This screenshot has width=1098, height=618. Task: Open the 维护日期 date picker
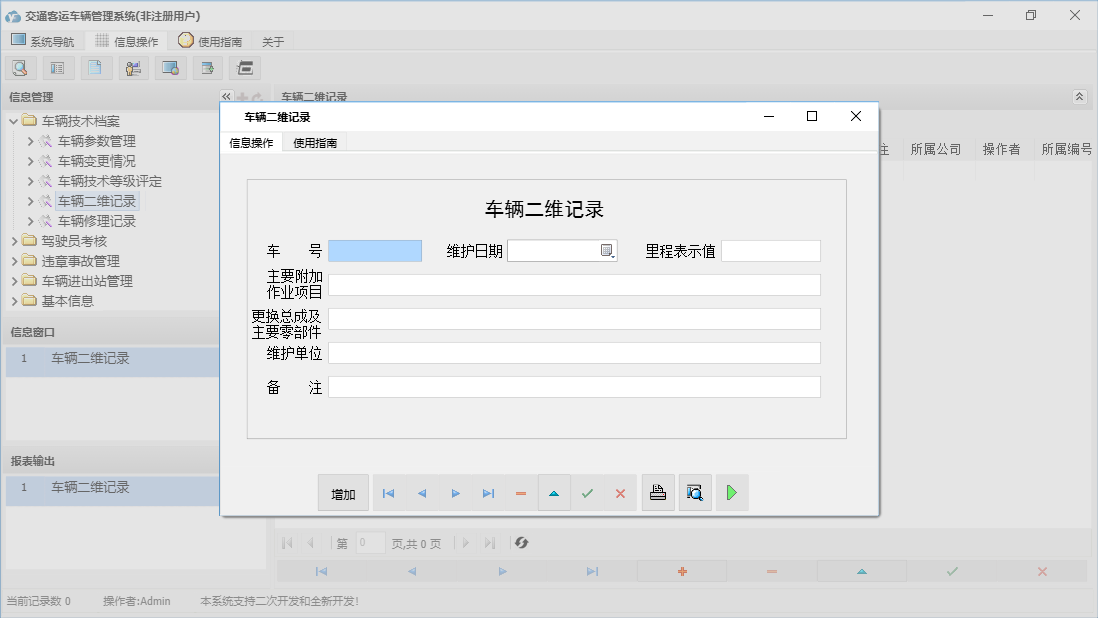[x=607, y=250]
